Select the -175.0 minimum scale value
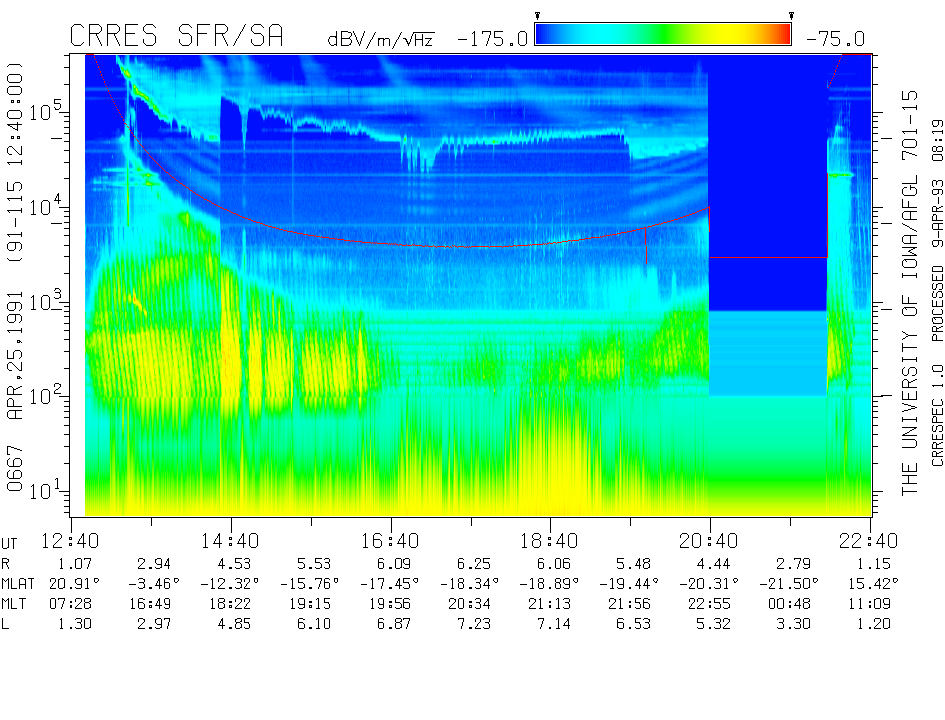This screenshot has width=945, height=720. [492, 39]
